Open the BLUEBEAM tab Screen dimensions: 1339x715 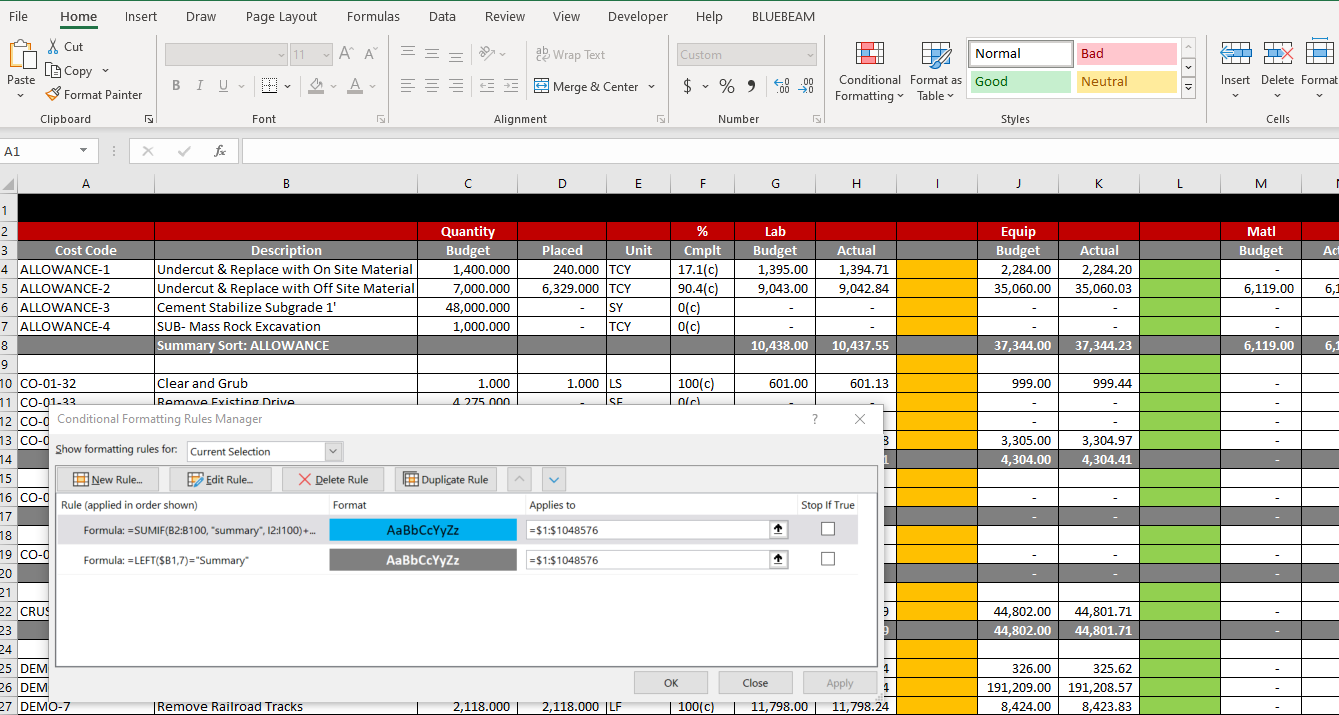pos(783,16)
